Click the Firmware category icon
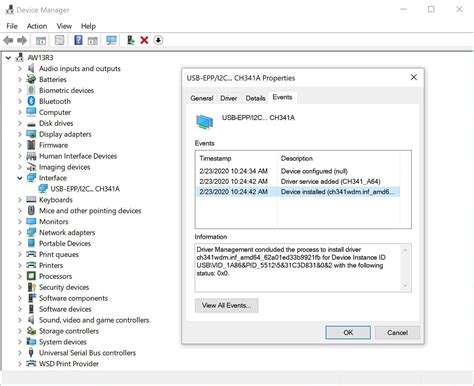474x386 pixels. click(x=31, y=145)
